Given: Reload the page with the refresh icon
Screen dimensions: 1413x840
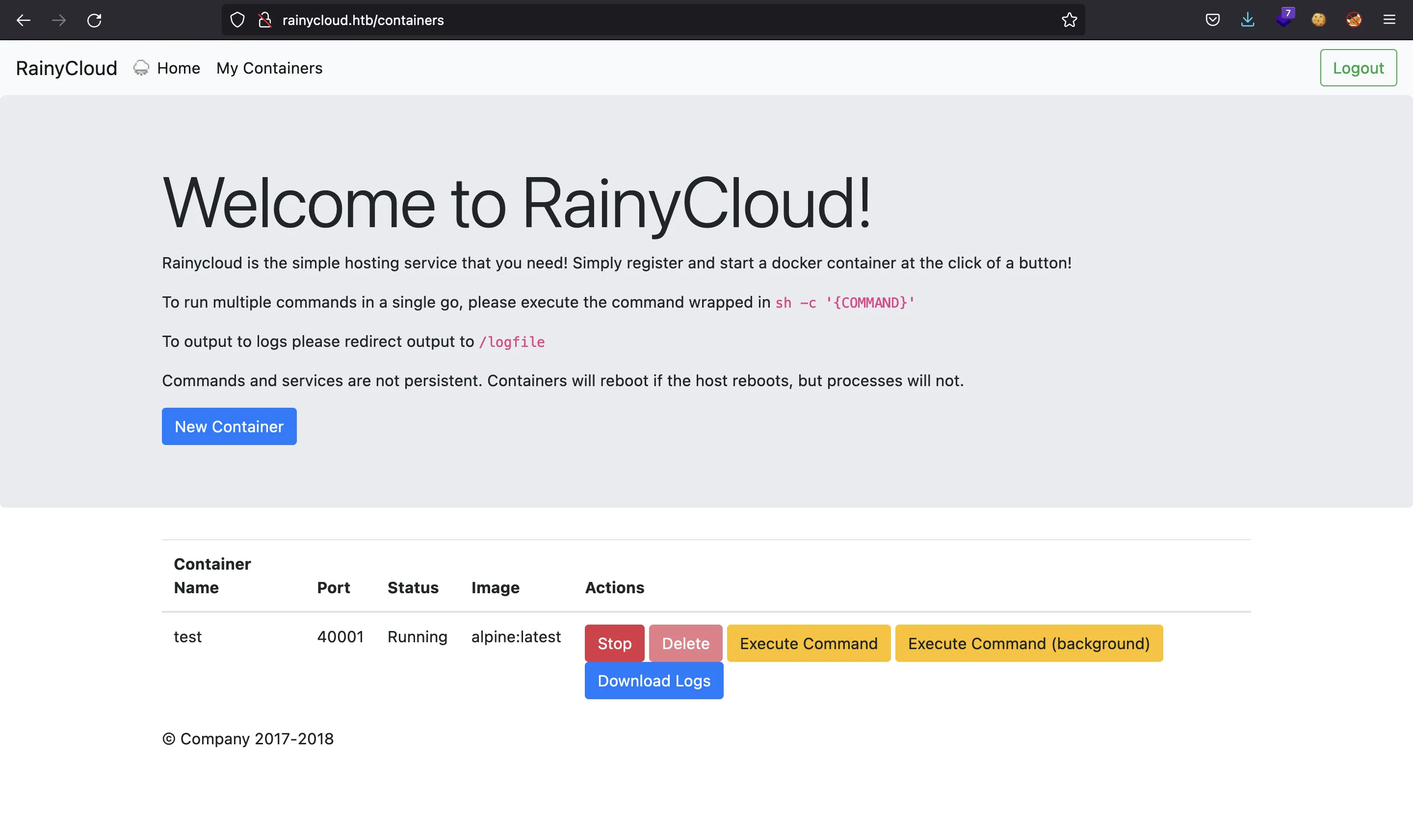Looking at the screenshot, I should [94, 21].
